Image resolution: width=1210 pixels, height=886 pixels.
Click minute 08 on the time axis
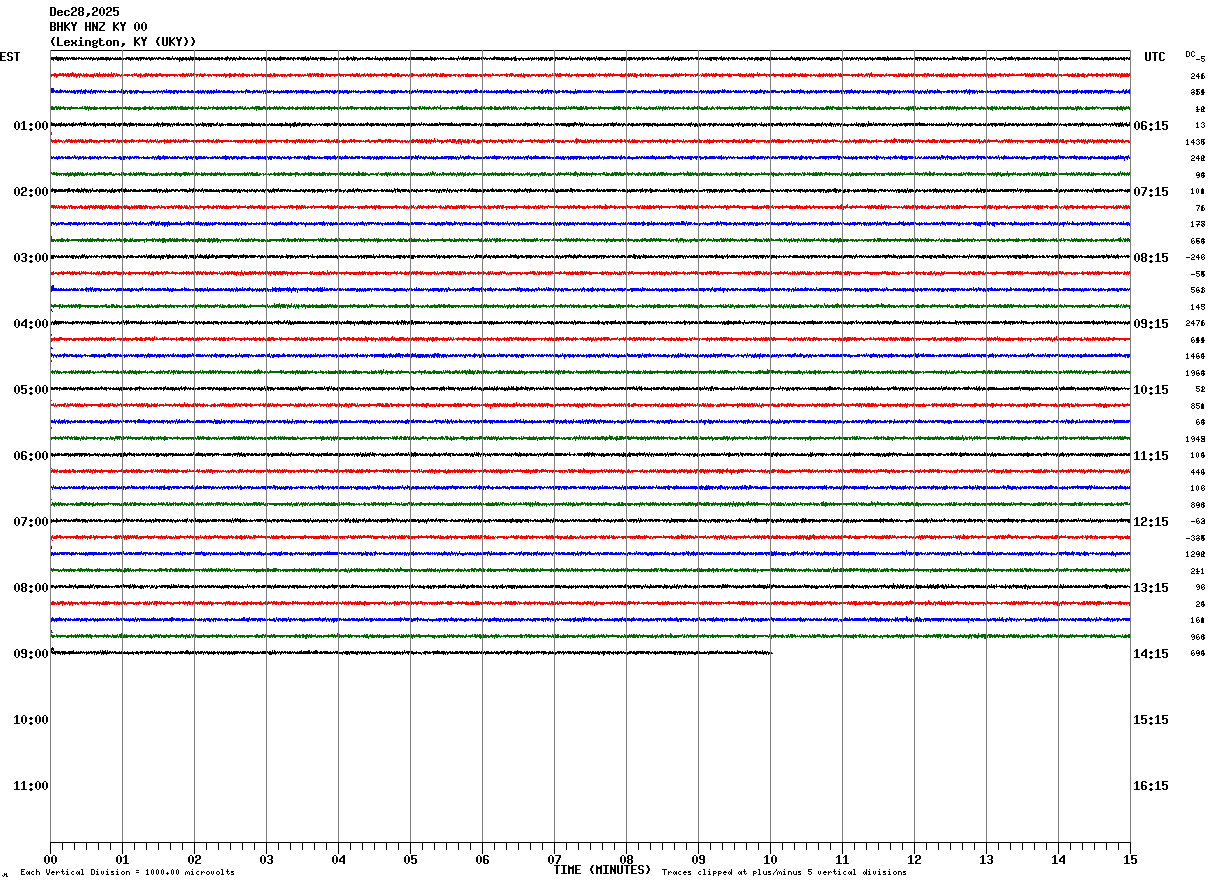pyautogui.click(x=626, y=859)
